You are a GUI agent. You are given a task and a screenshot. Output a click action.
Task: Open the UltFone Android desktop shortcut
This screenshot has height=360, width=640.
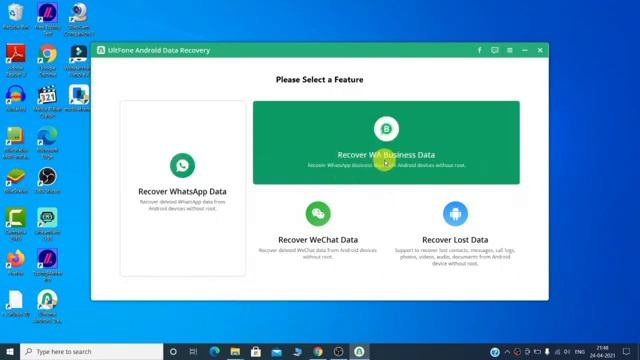click(x=48, y=306)
